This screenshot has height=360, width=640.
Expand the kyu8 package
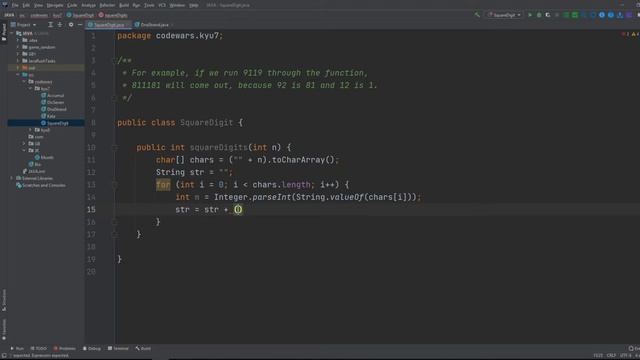[x=30, y=130]
